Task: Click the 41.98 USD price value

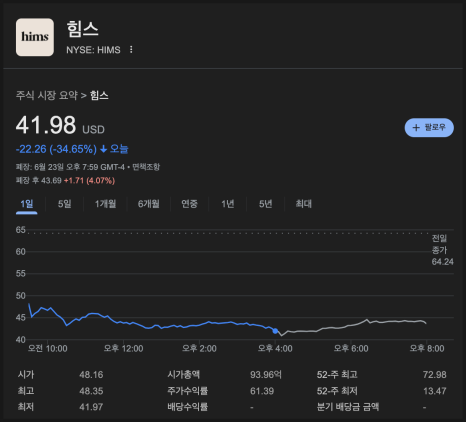Action: 60,125
